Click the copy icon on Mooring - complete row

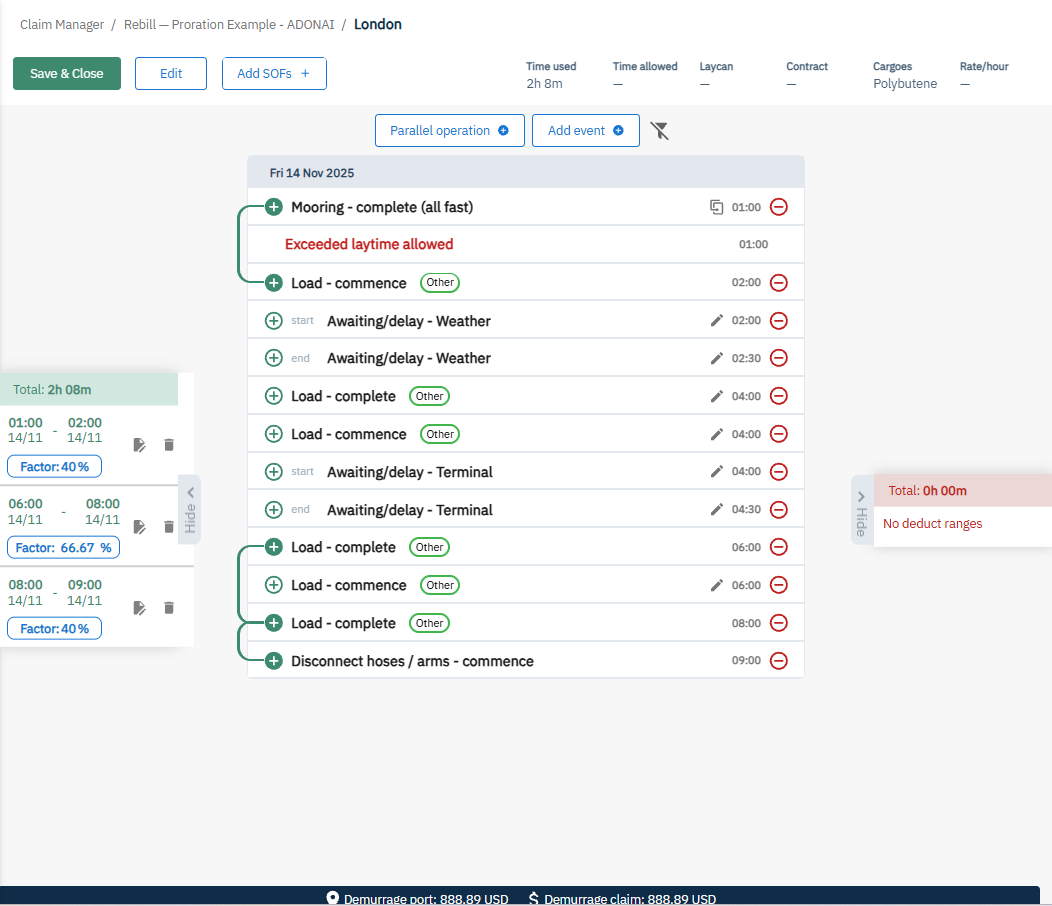point(716,207)
